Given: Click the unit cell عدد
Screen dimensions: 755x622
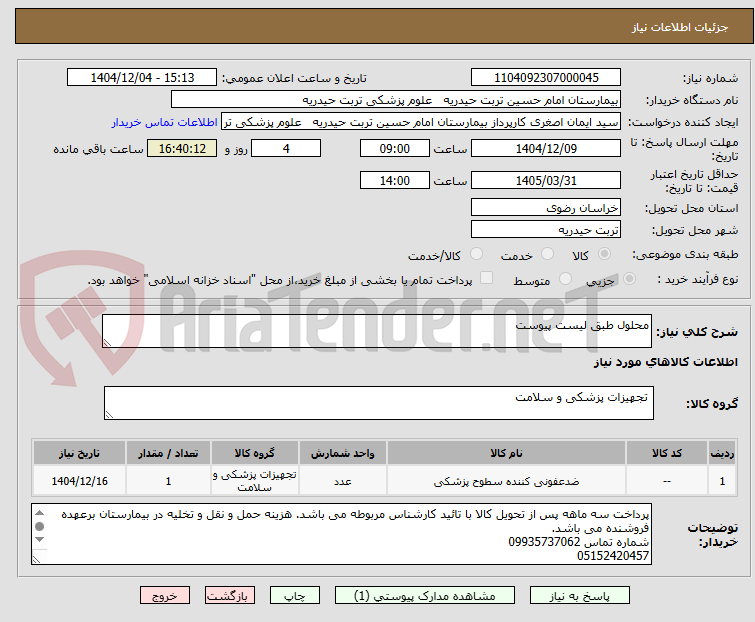Looking at the screenshot, I should click(342, 481).
